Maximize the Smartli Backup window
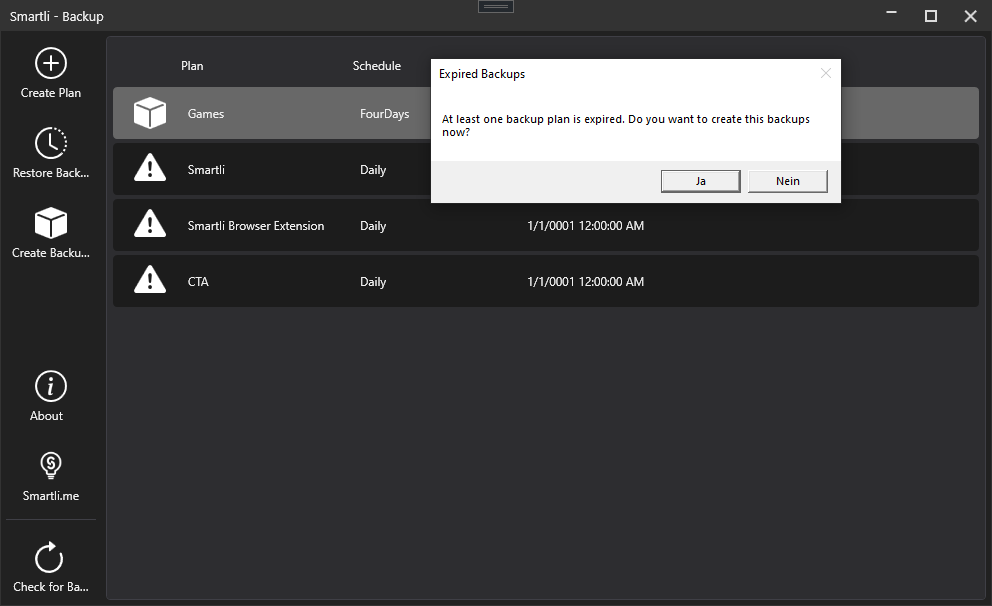992x606 pixels. 931,16
